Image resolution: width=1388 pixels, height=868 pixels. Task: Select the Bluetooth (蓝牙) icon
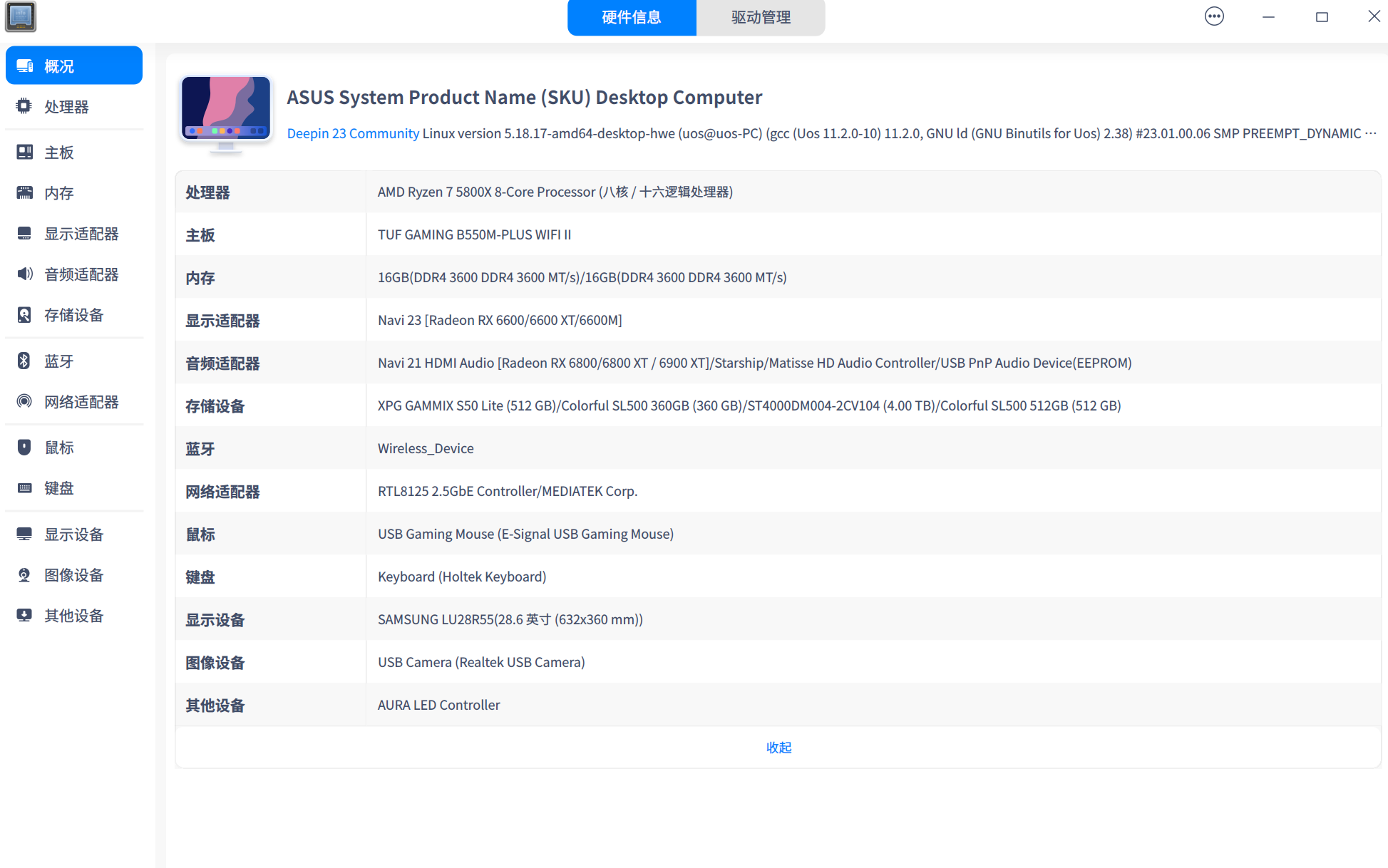tap(24, 361)
